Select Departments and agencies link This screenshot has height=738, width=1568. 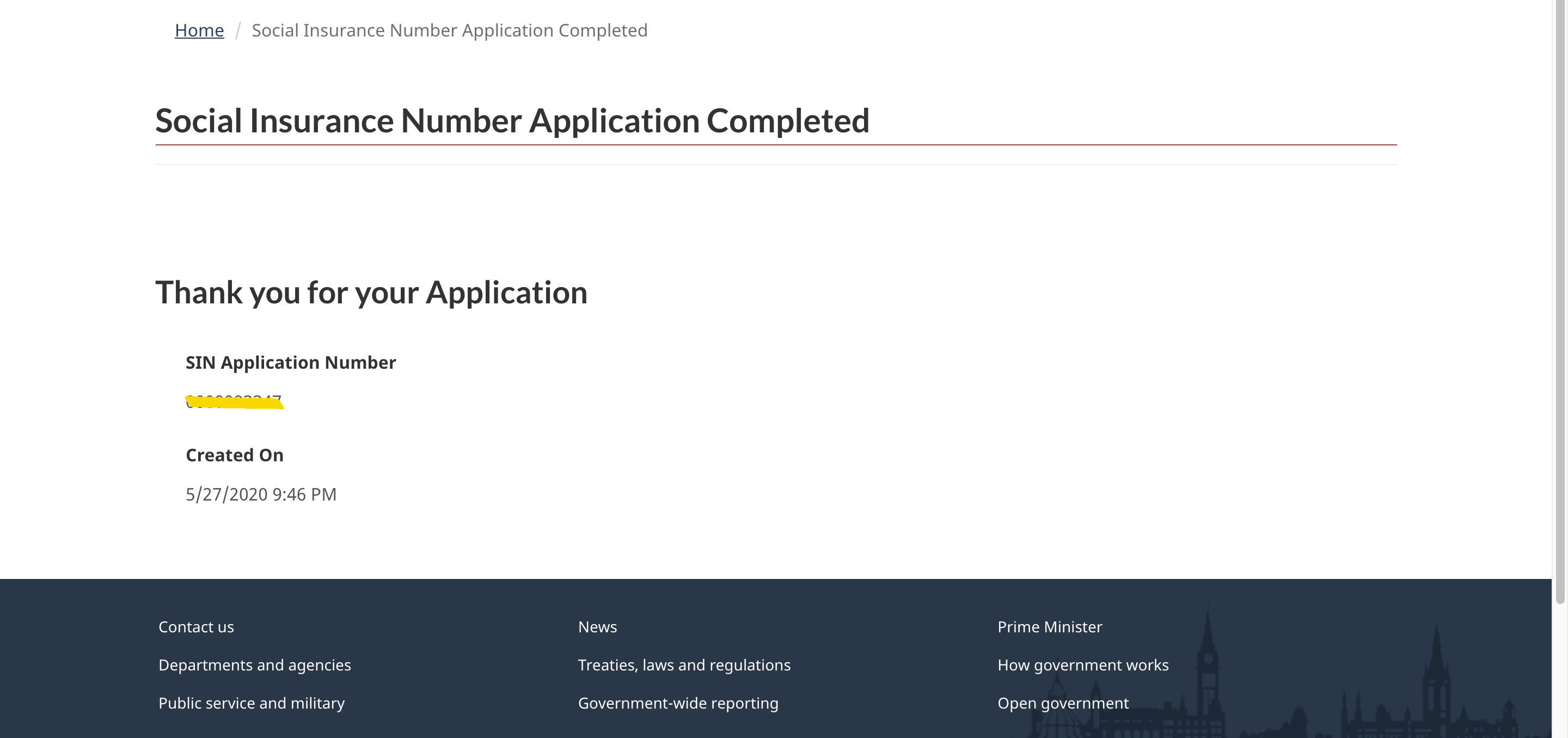pyautogui.click(x=255, y=665)
